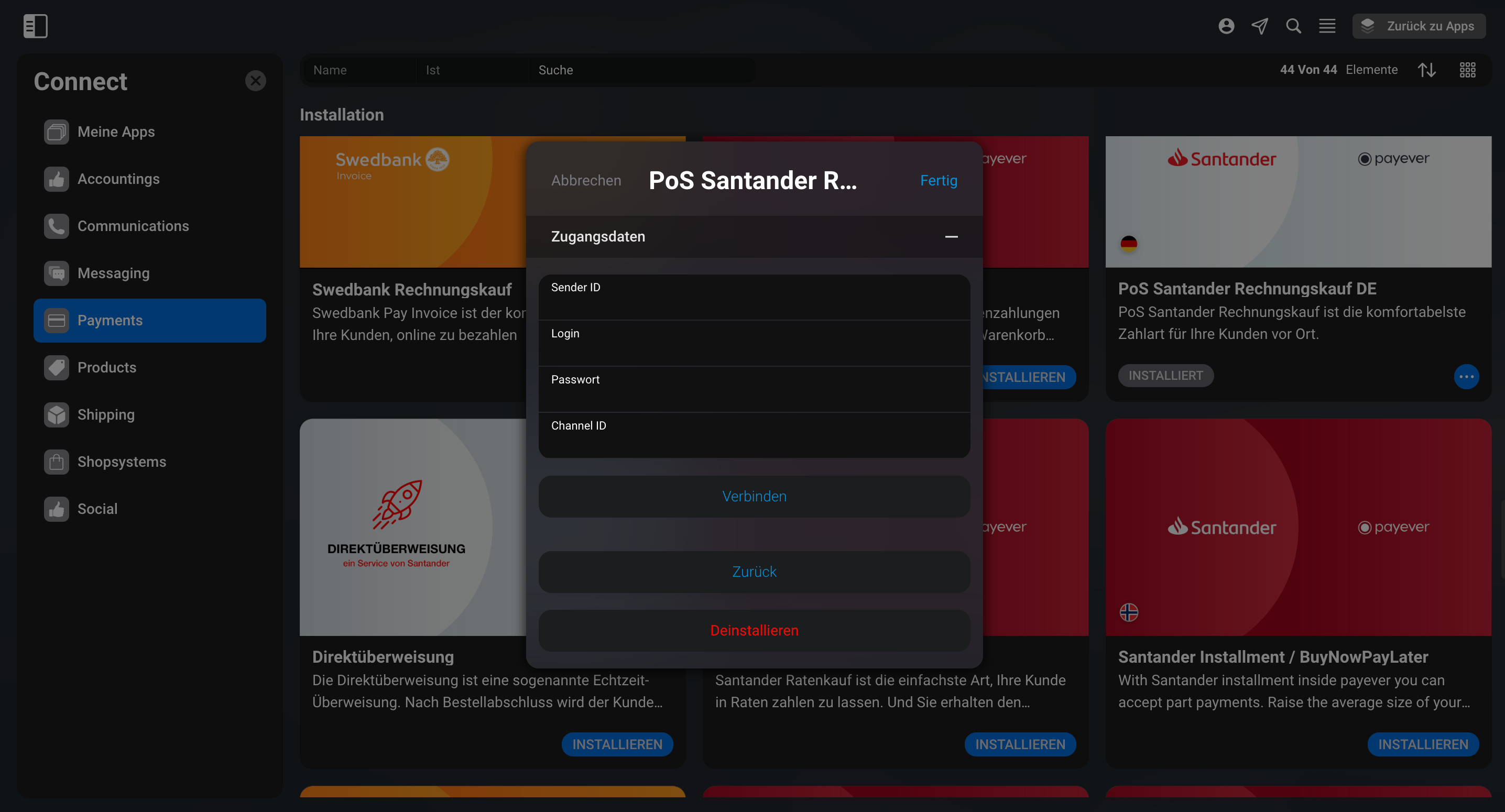Image resolution: width=1505 pixels, height=812 pixels.
Task: Focus the Passwort field
Action: pos(754,390)
